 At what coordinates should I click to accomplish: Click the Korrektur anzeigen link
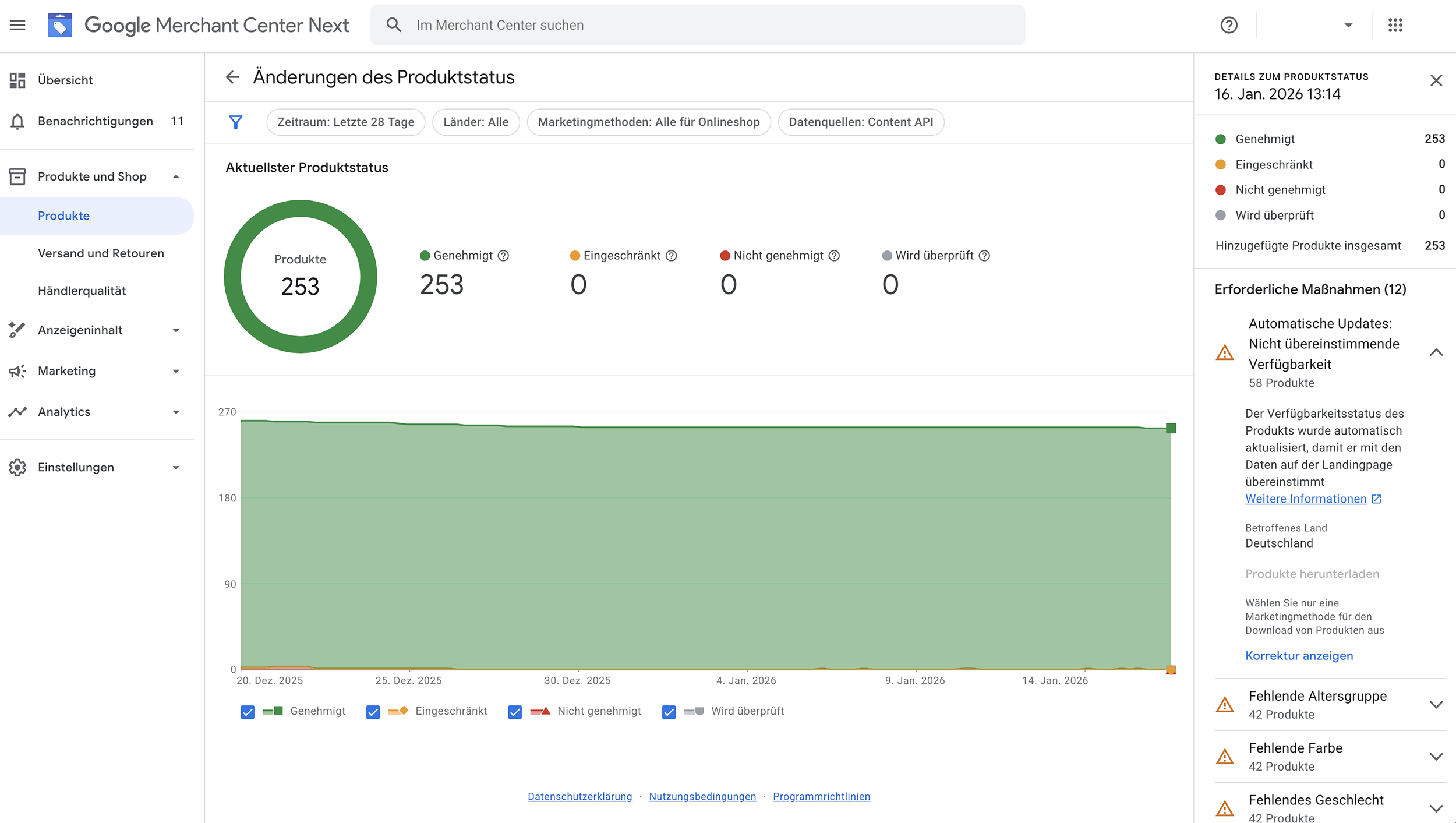(x=1299, y=656)
